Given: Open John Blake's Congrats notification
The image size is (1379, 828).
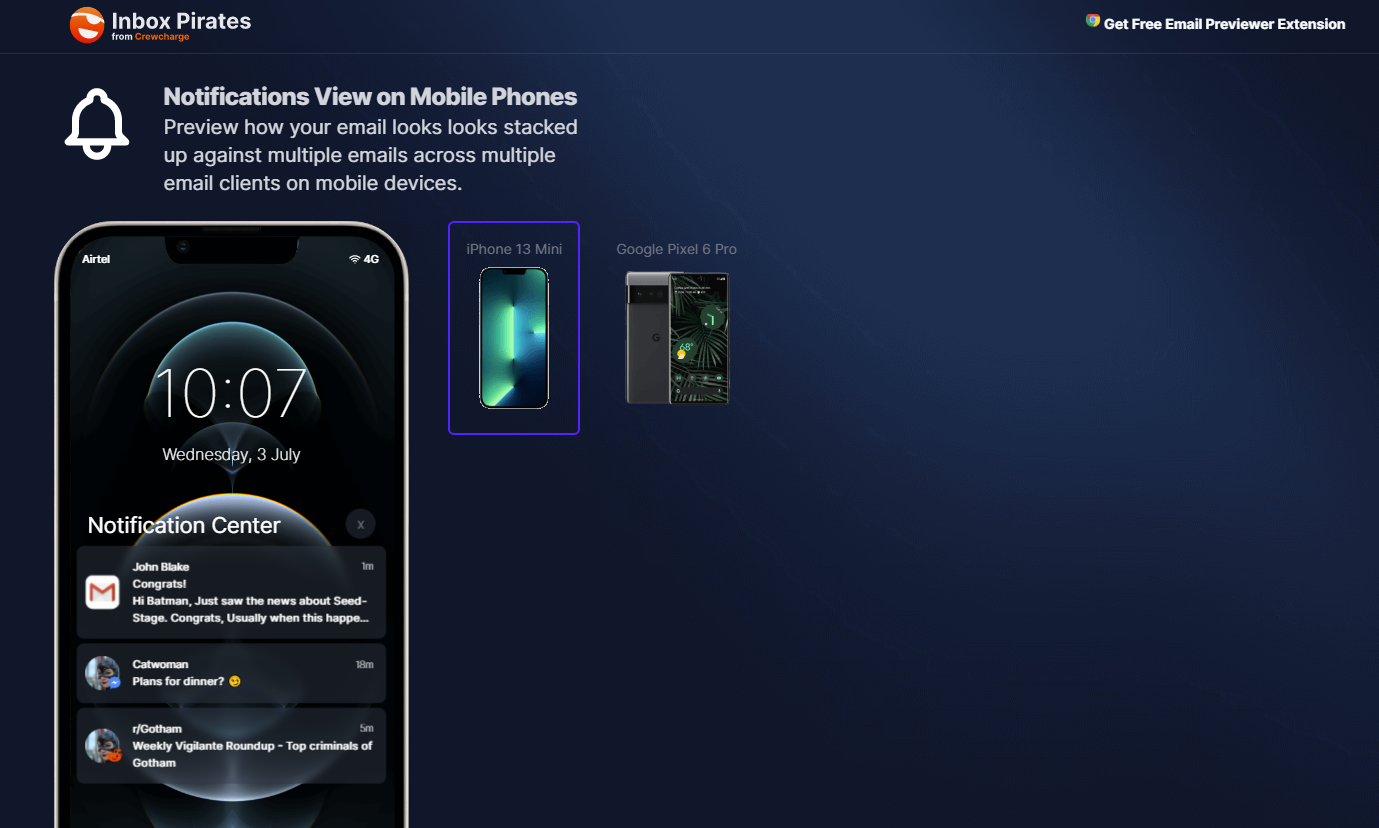Looking at the screenshot, I should point(231,592).
